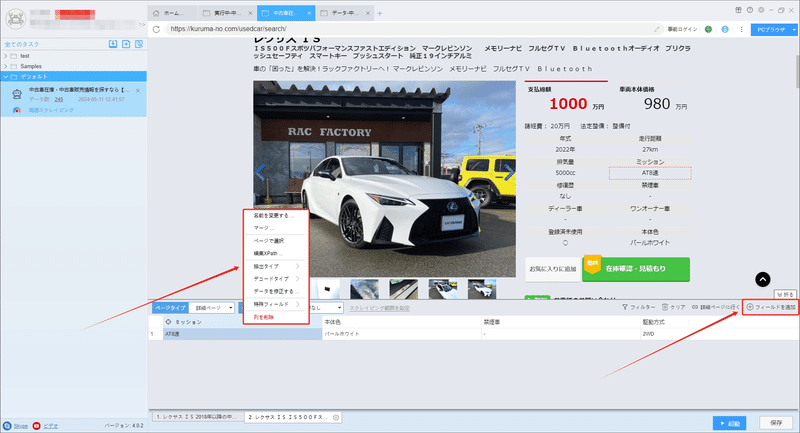Click the スクレイピング範囲を設定 link
800x433 pixels.
[x=379, y=308]
